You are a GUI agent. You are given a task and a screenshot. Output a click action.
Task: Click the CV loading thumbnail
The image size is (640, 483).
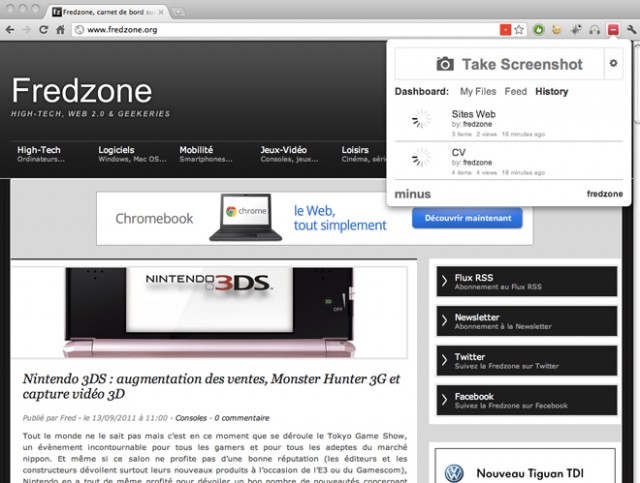coord(421,158)
